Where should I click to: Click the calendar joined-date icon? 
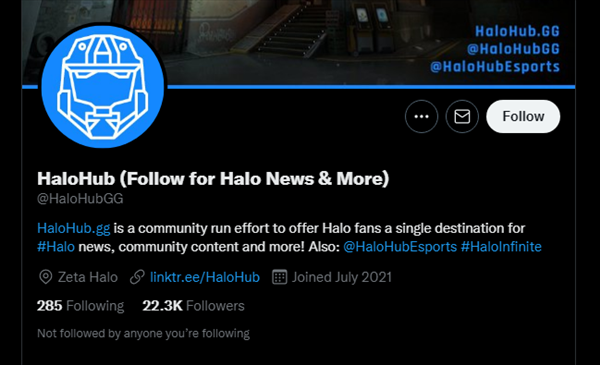(x=279, y=277)
